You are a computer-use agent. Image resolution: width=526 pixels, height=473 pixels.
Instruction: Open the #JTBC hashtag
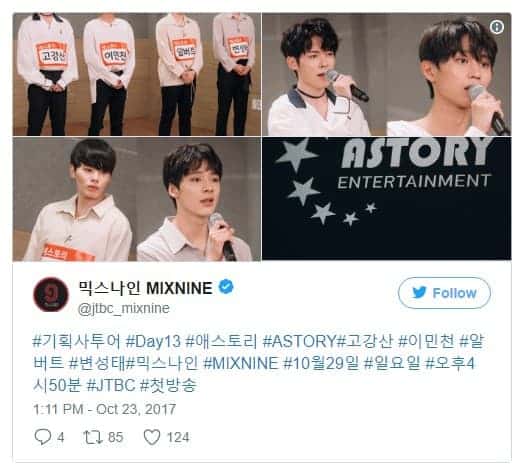111,385
